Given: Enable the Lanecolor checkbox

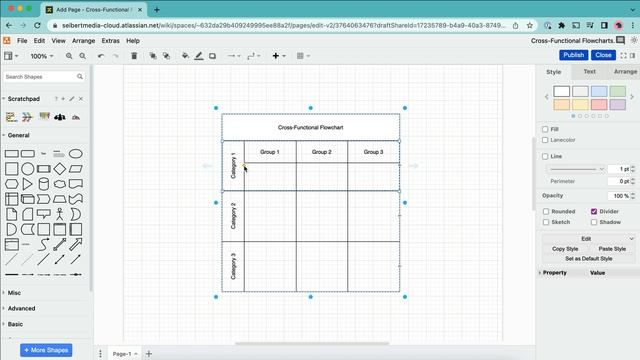Looking at the screenshot, I should (545, 140).
